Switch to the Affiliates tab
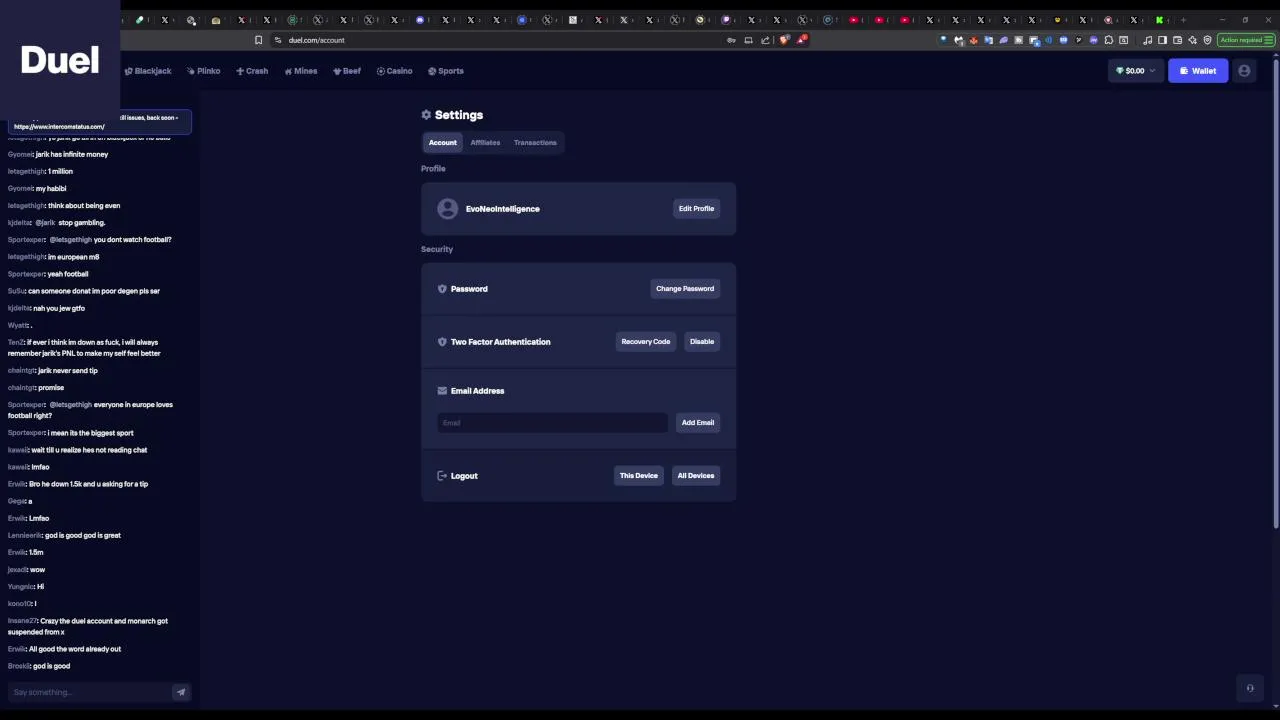Screen dimensions: 1280x720 (485, 142)
